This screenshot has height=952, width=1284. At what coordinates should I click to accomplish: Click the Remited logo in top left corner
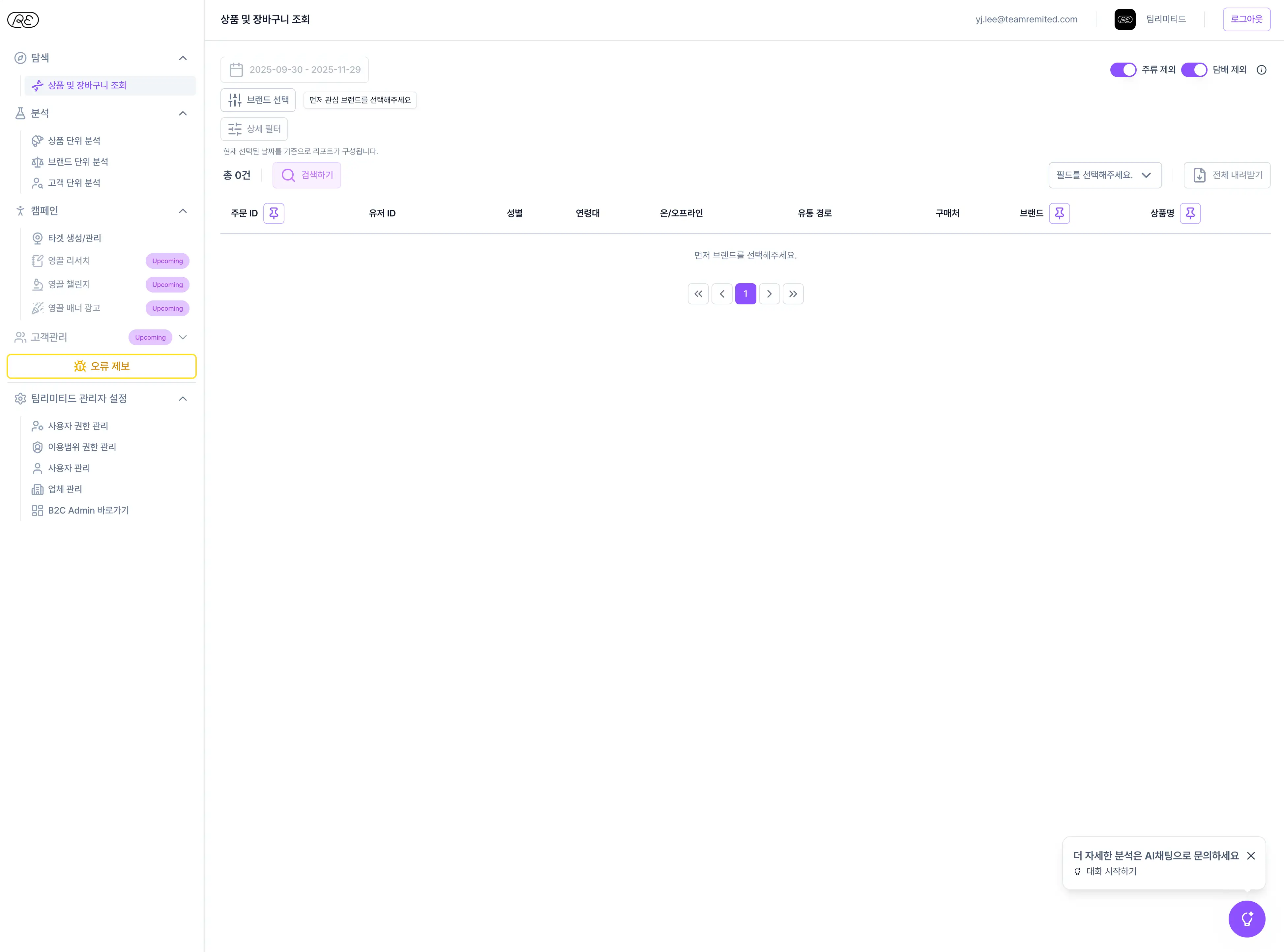(23, 19)
